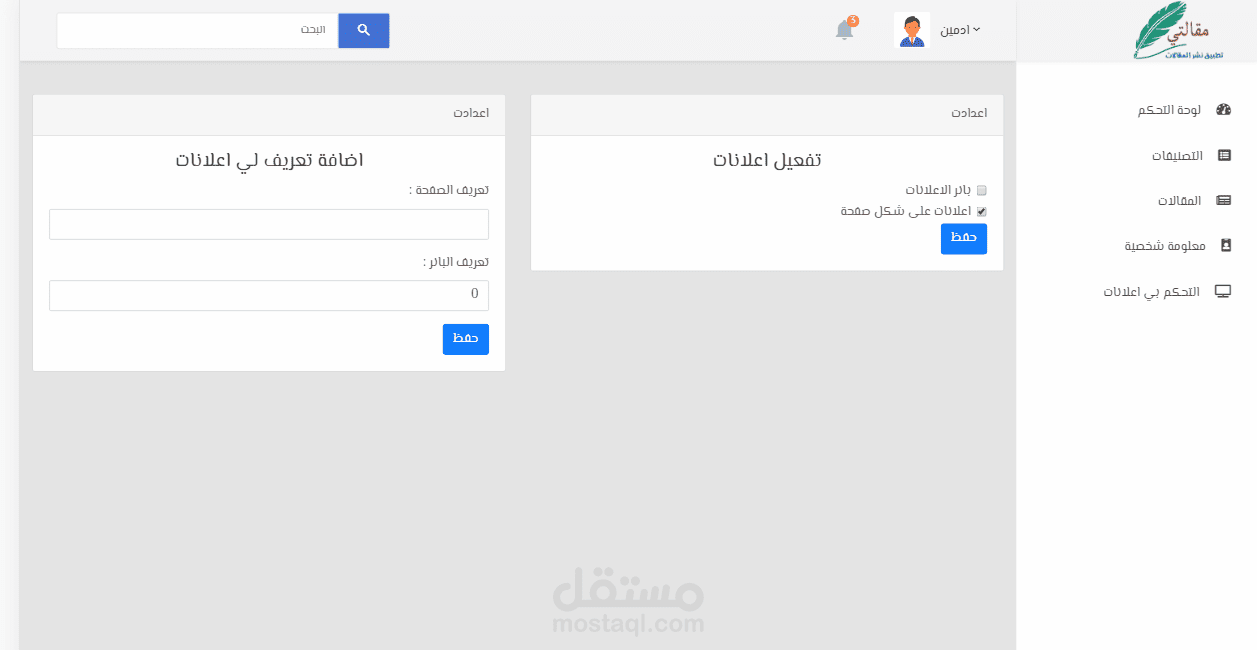Viewport: 1257px width, 650px height.
Task: Click the المقالات newspaper icon
Action: 1223,200
